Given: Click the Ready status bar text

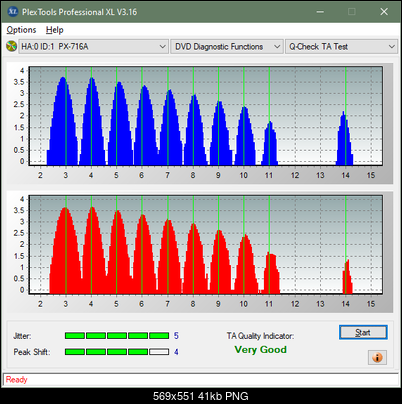Looking at the screenshot, I should (16, 380).
